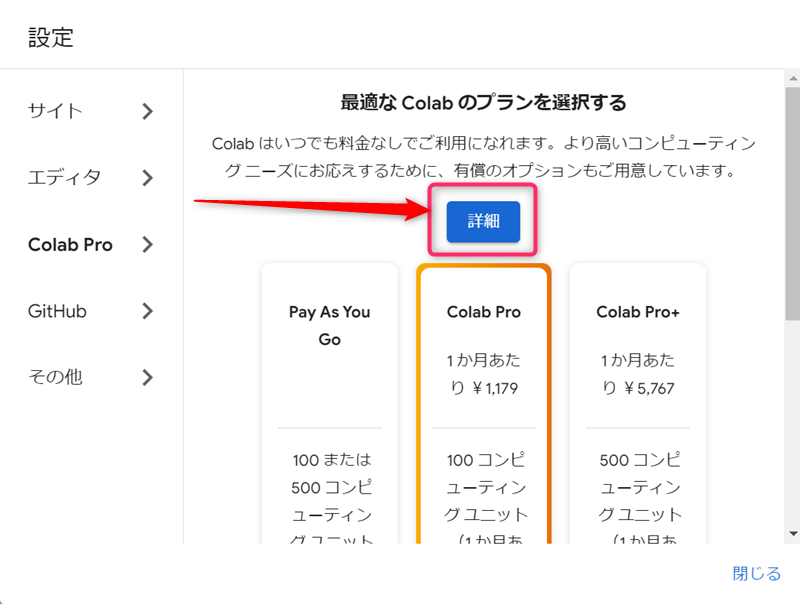Screen dimensions: 800x604
Task: Open the その他 settings section
Action: click(x=55, y=377)
